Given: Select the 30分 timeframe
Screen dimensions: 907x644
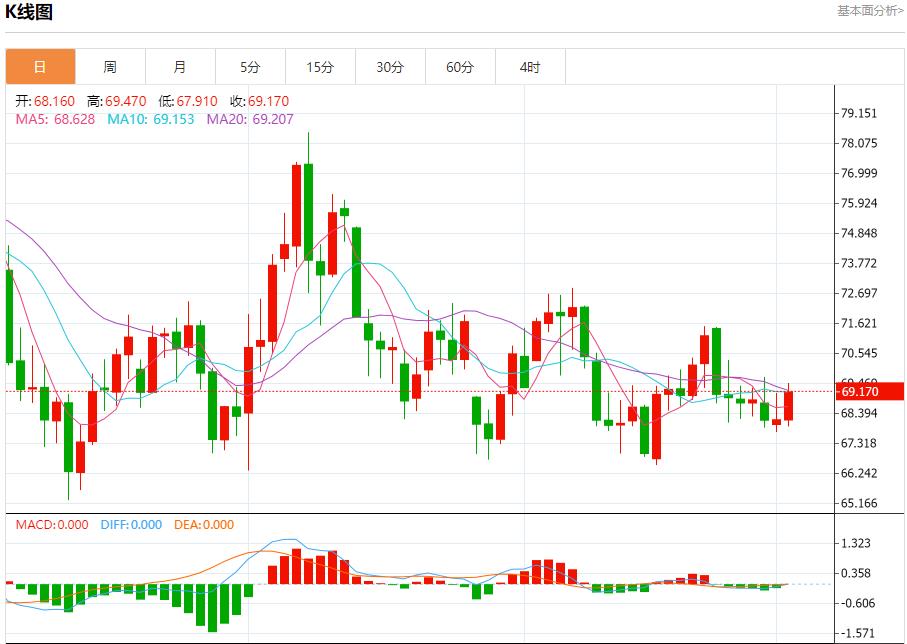Looking at the screenshot, I should pos(390,66).
